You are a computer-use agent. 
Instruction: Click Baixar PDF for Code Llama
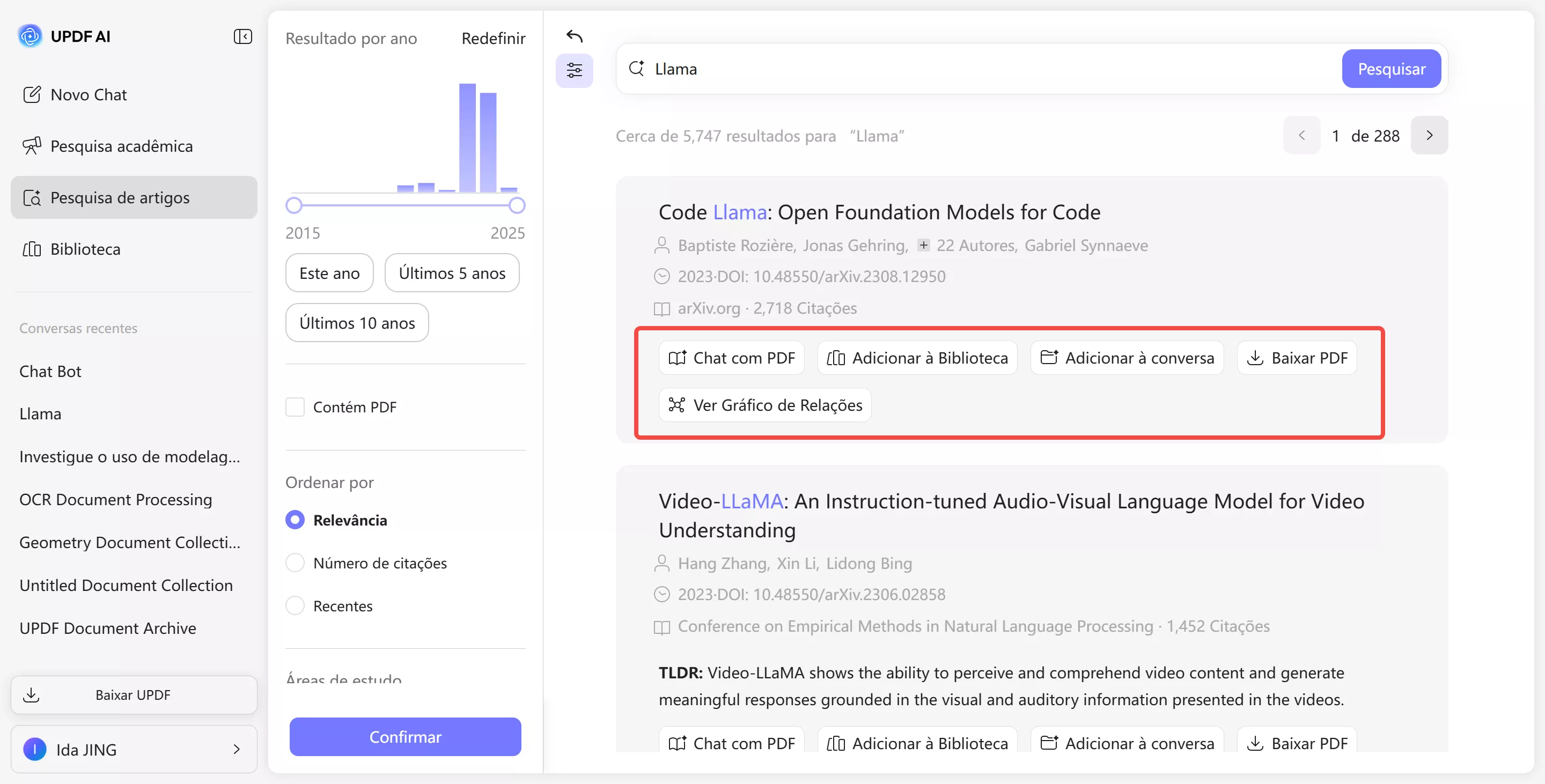click(x=1297, y=358)
